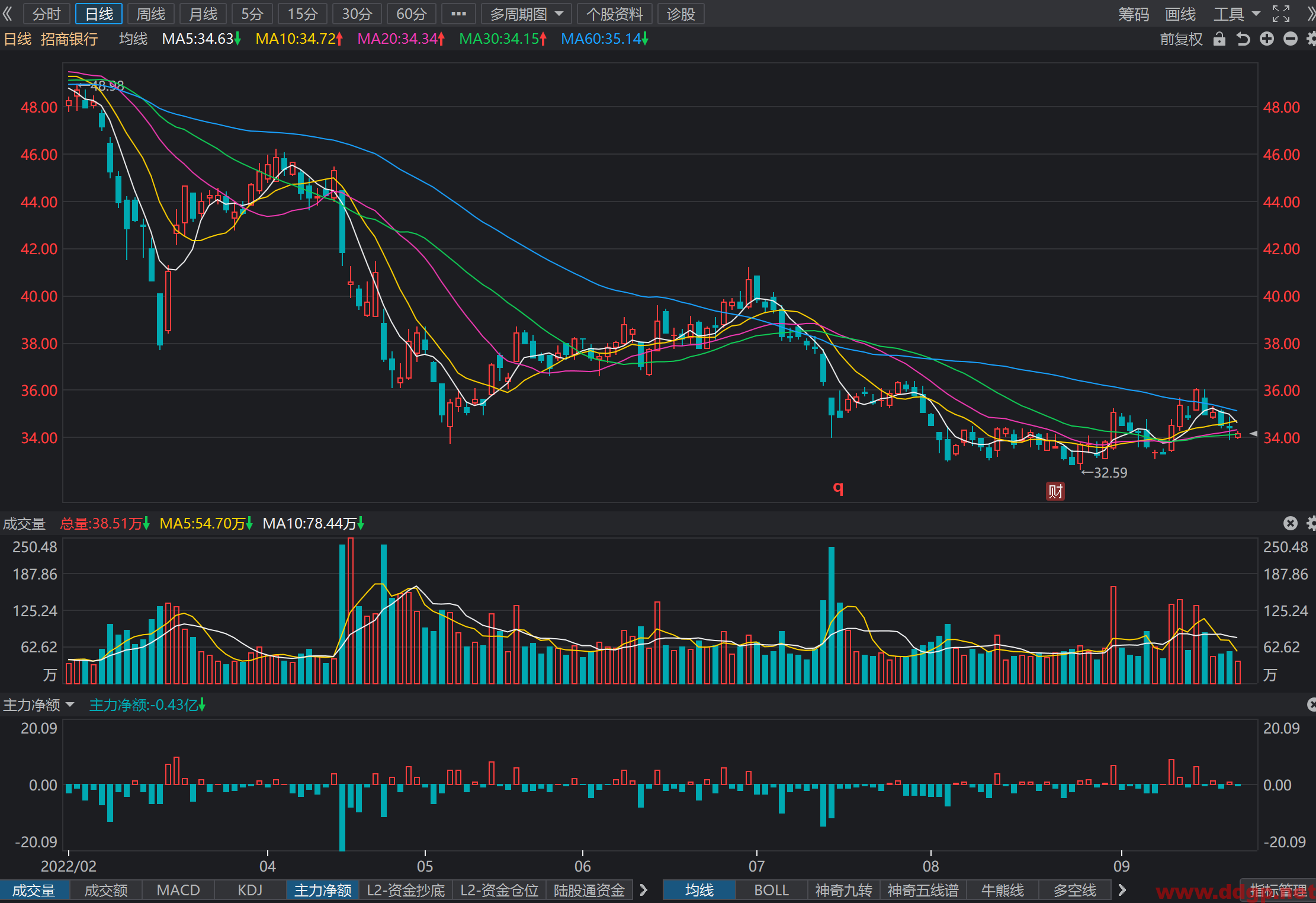The height and width of the screenshot is (903, 1316).
Task: Click the 总量:38.51万 volume readout
Action: [105, 523]
